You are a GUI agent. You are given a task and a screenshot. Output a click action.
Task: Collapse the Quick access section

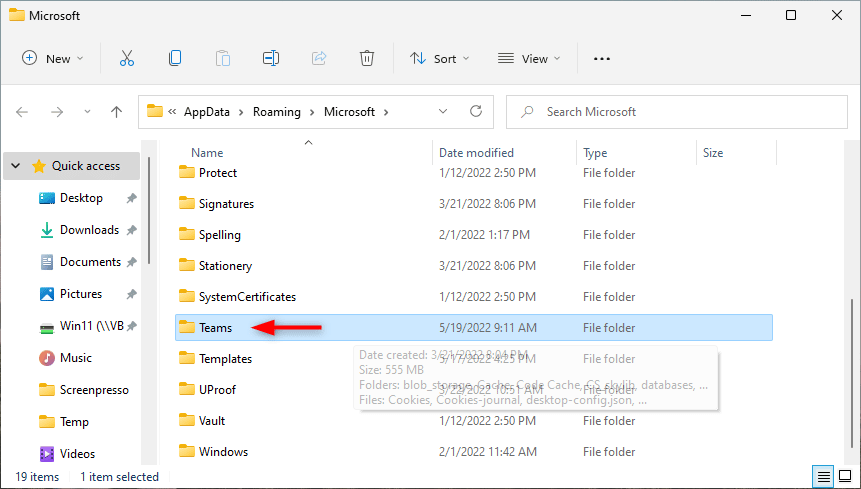coord(16,166)
